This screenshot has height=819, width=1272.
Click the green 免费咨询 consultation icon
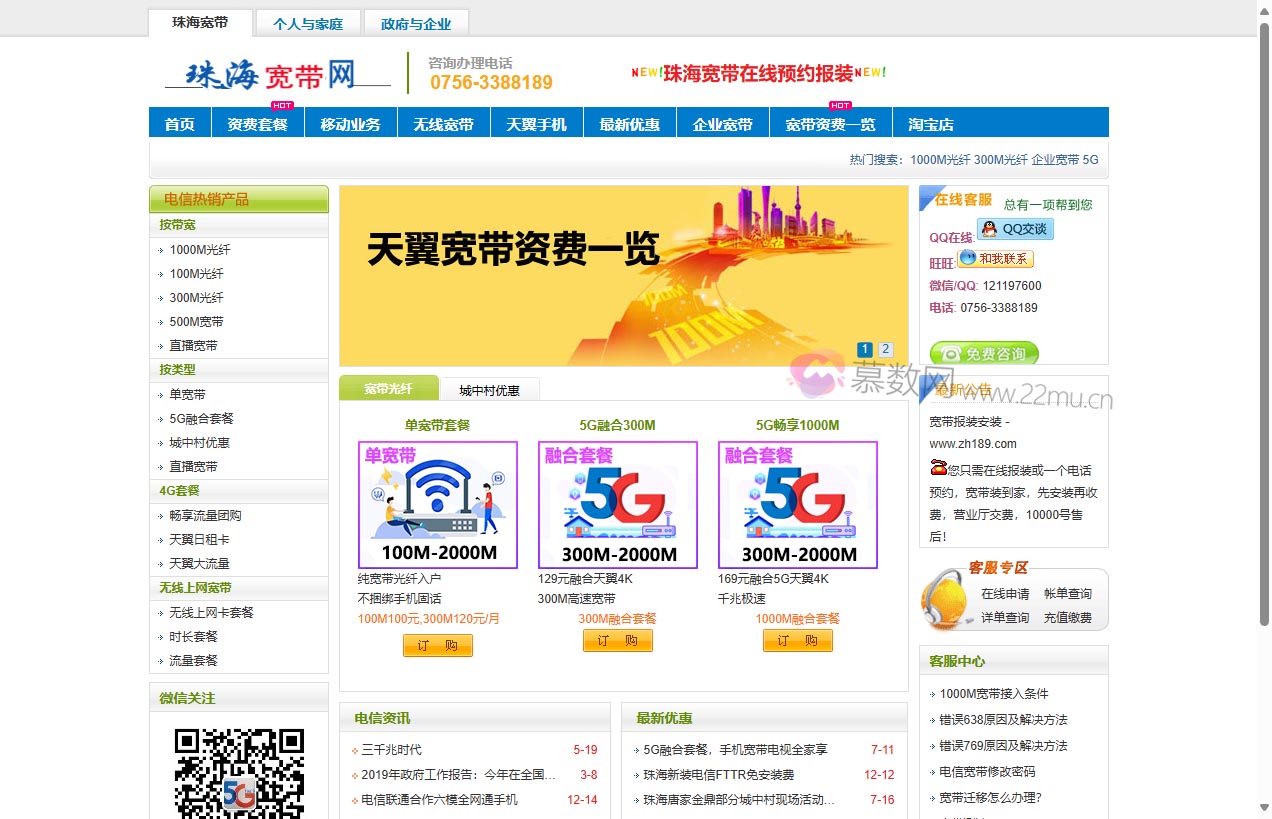(984, 352)
